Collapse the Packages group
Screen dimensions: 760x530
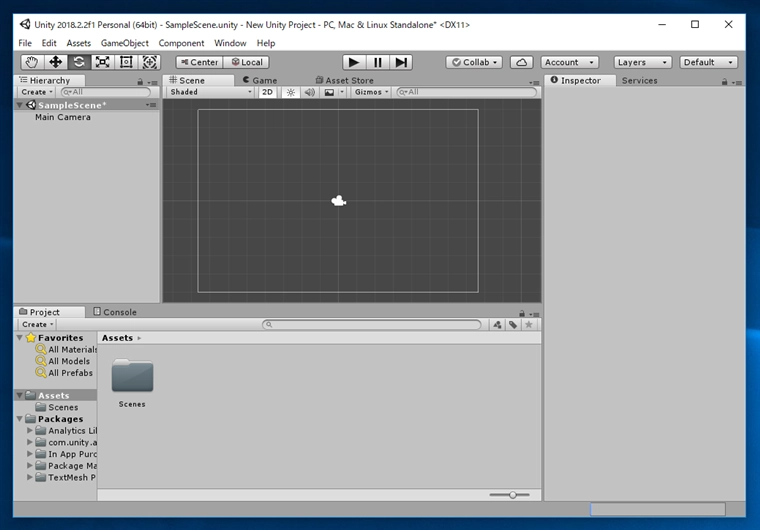20,419
